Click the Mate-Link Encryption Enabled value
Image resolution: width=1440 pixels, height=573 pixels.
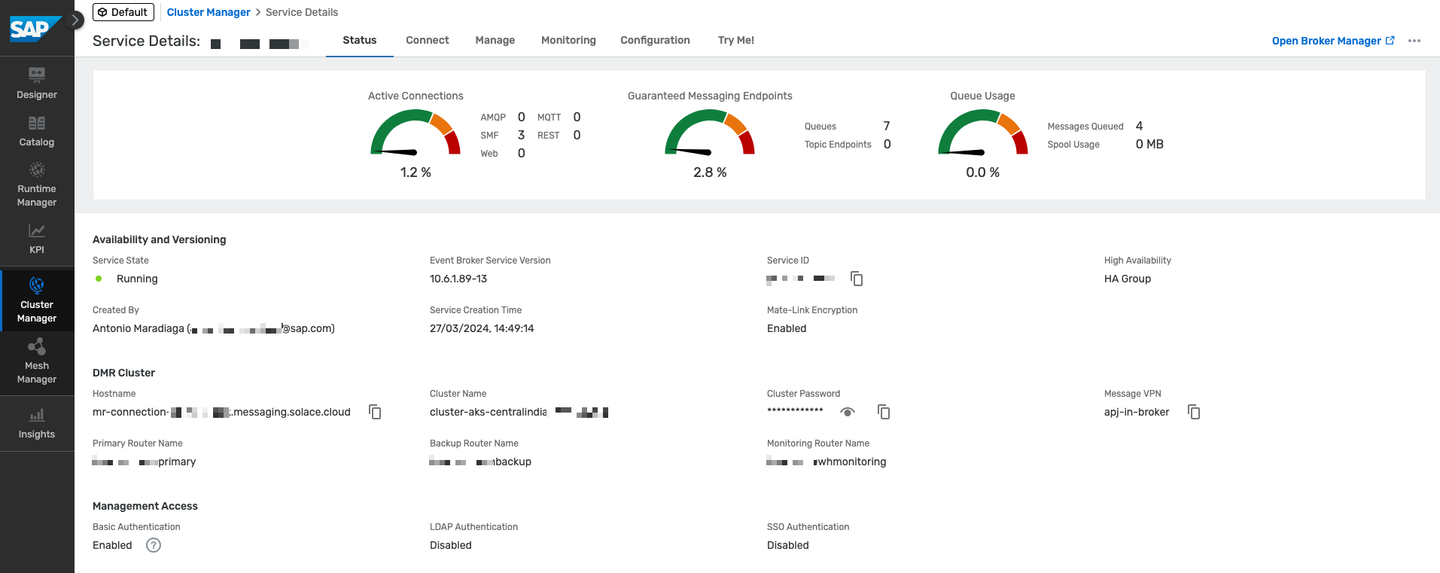(786, 328)
